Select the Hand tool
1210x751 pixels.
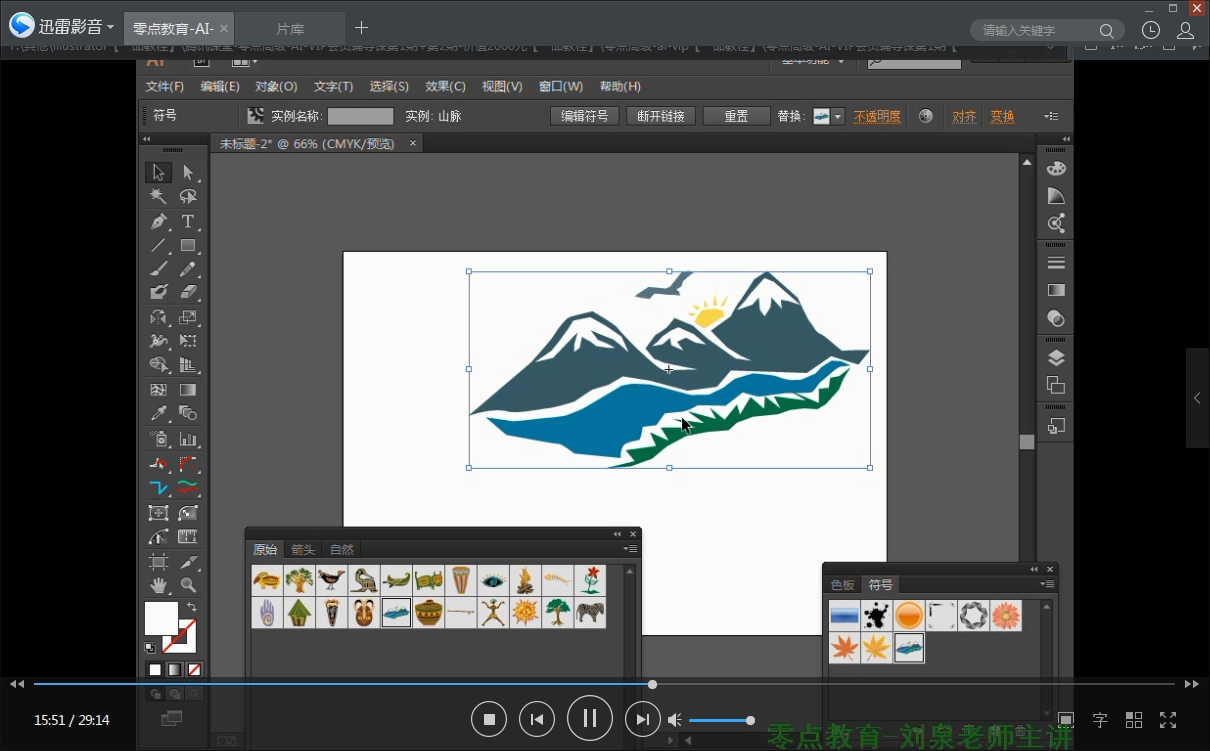pos(158,585)
